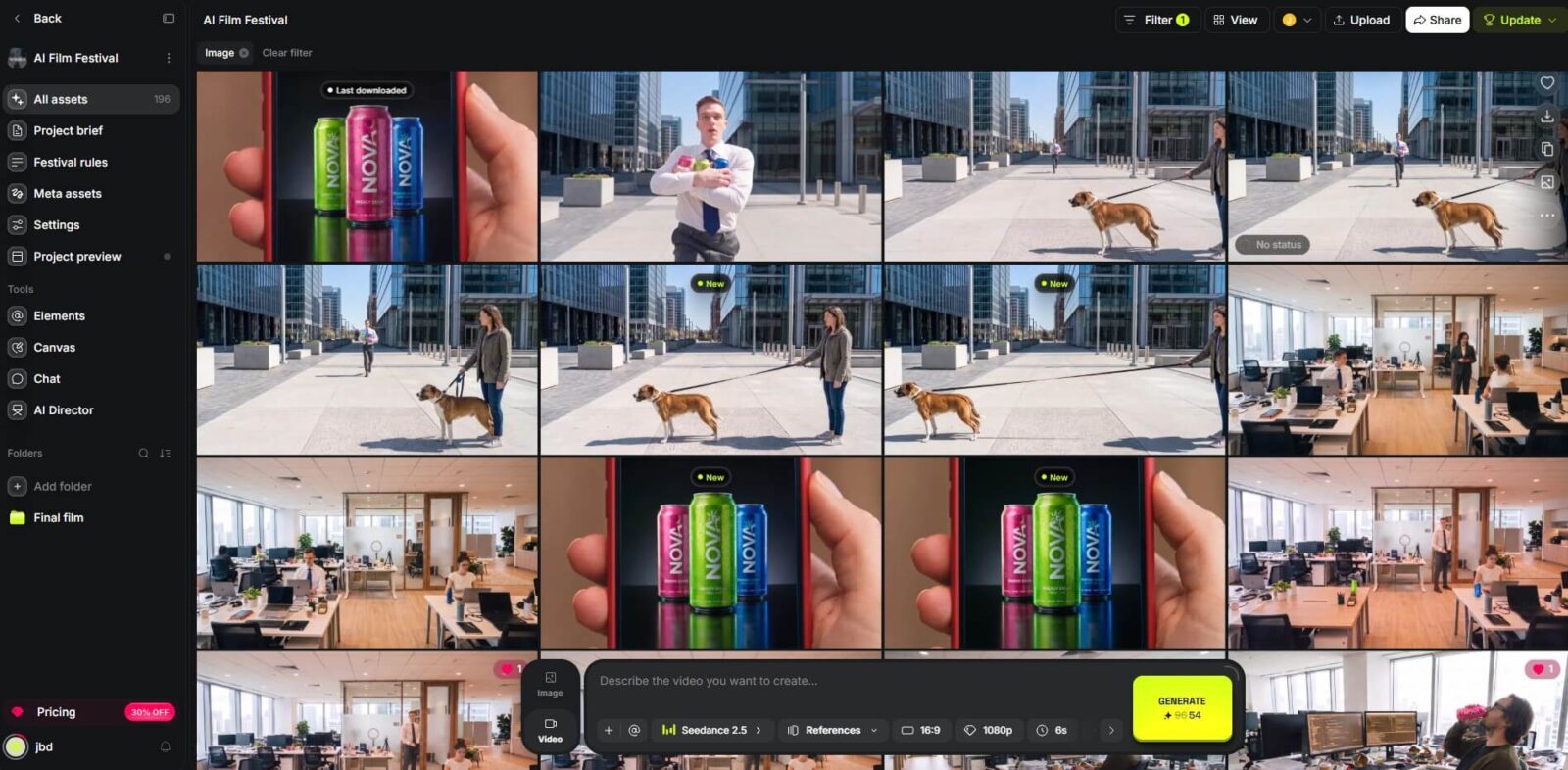1568x770 pixels.
Task: Open the All assets section
Action: coord(91,99)
